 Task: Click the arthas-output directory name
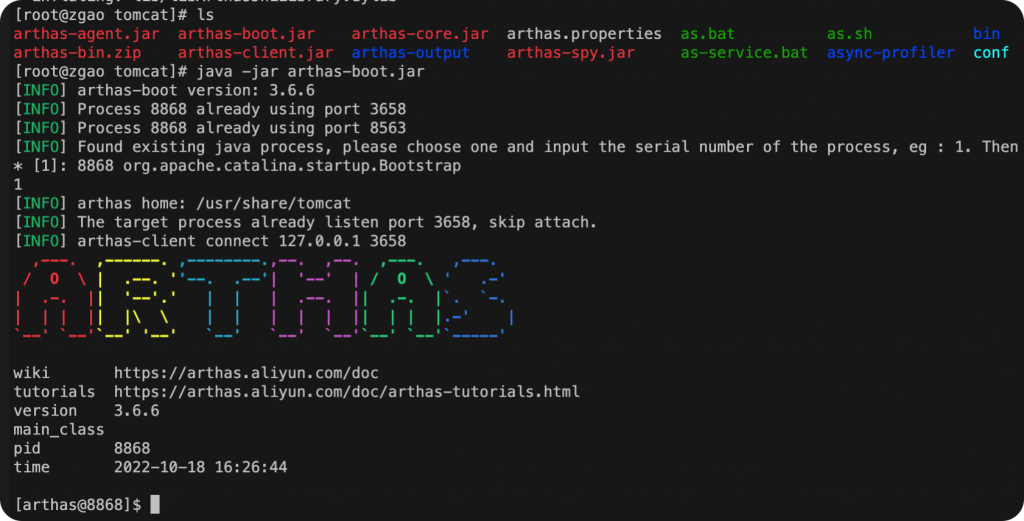pos(410,52)
